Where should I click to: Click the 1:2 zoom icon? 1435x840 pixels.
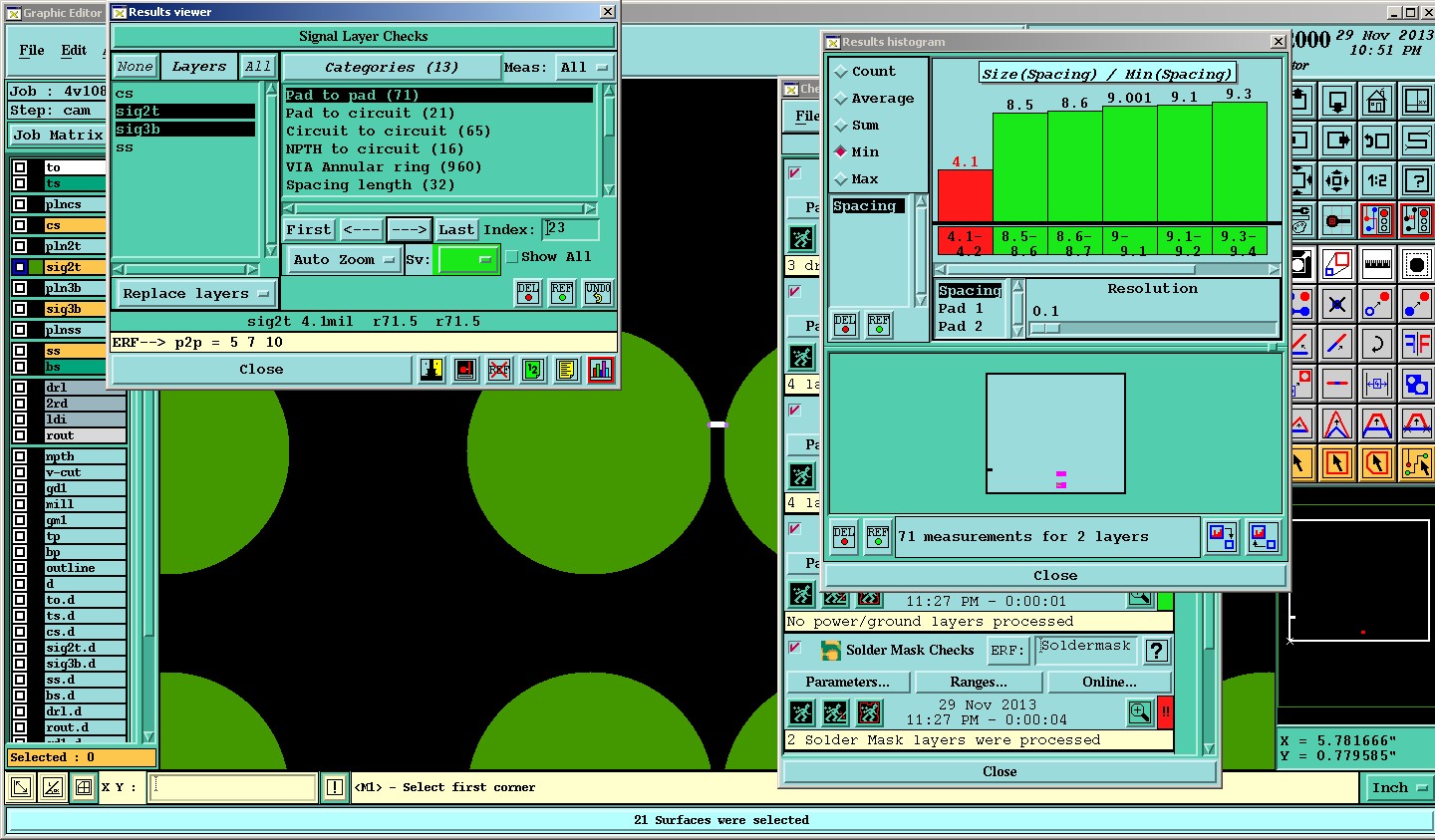[1376, 180]
